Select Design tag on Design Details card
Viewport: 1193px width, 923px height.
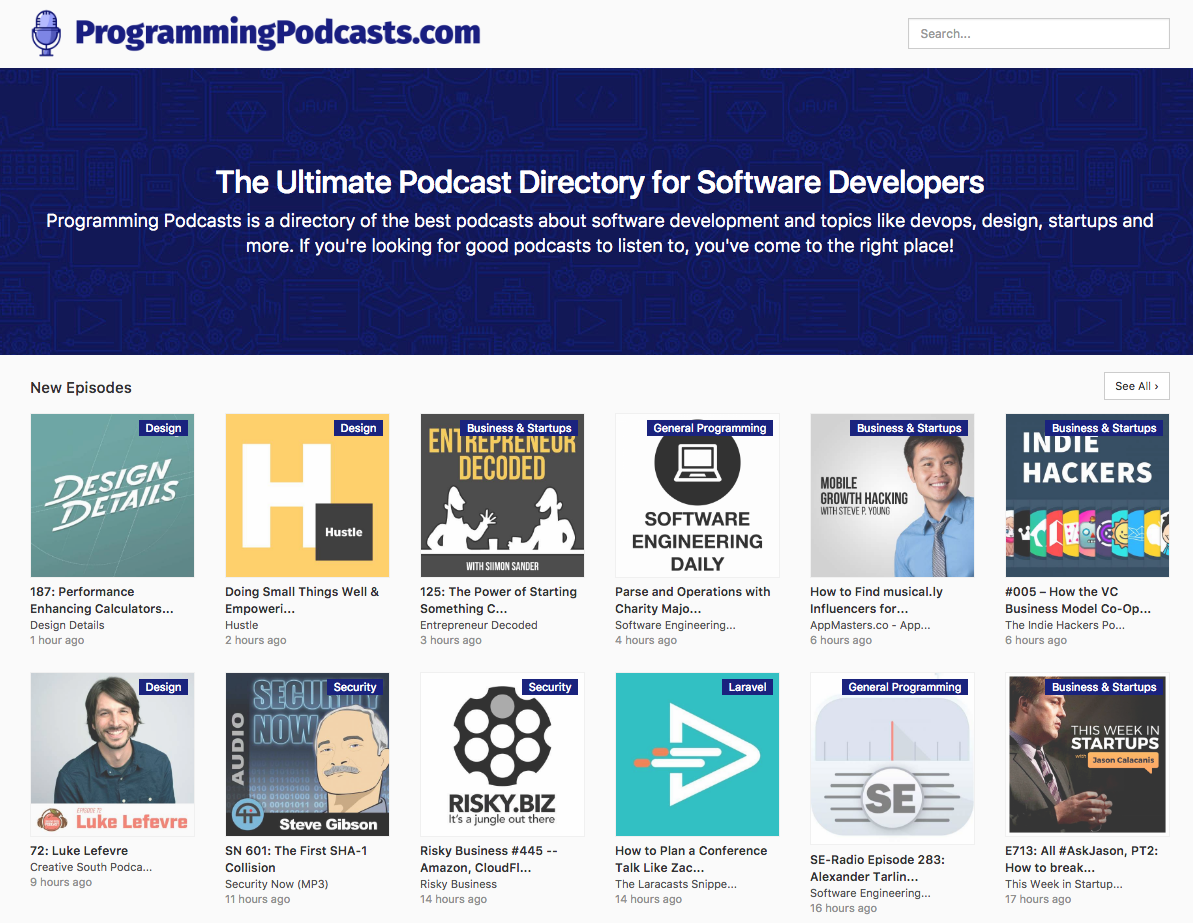(164, 428)
